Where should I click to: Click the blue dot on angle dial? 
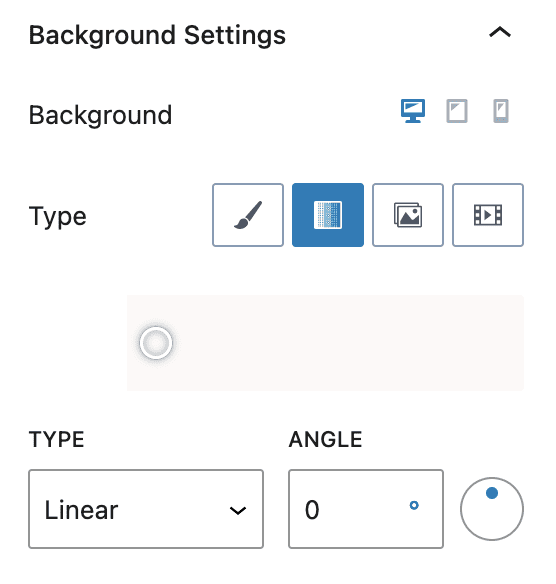pos(492,493)
